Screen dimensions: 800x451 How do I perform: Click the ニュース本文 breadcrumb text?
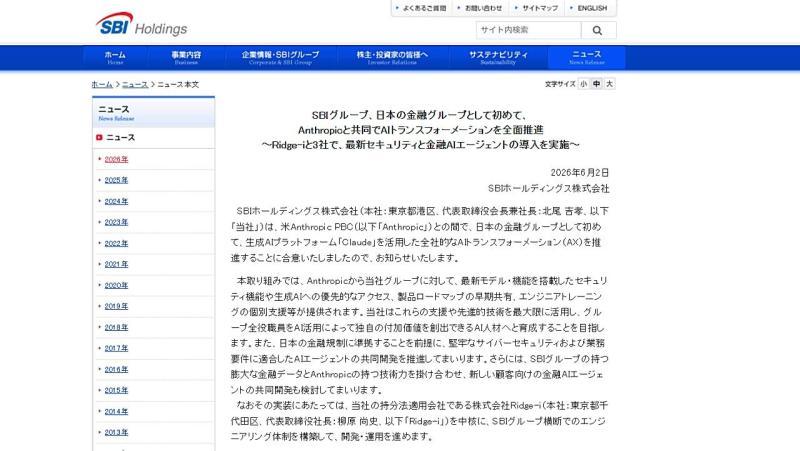click(x=178, y=85)
